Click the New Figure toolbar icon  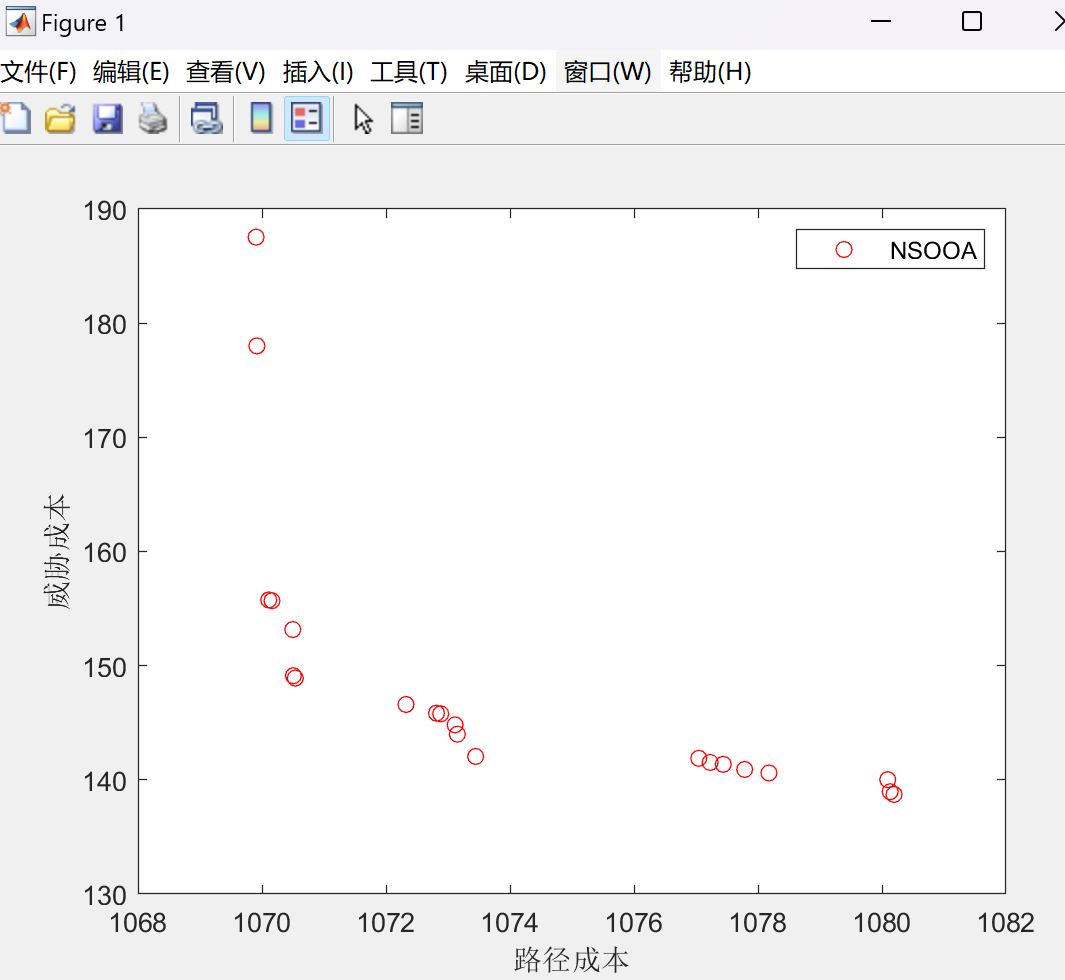[15, 118]
